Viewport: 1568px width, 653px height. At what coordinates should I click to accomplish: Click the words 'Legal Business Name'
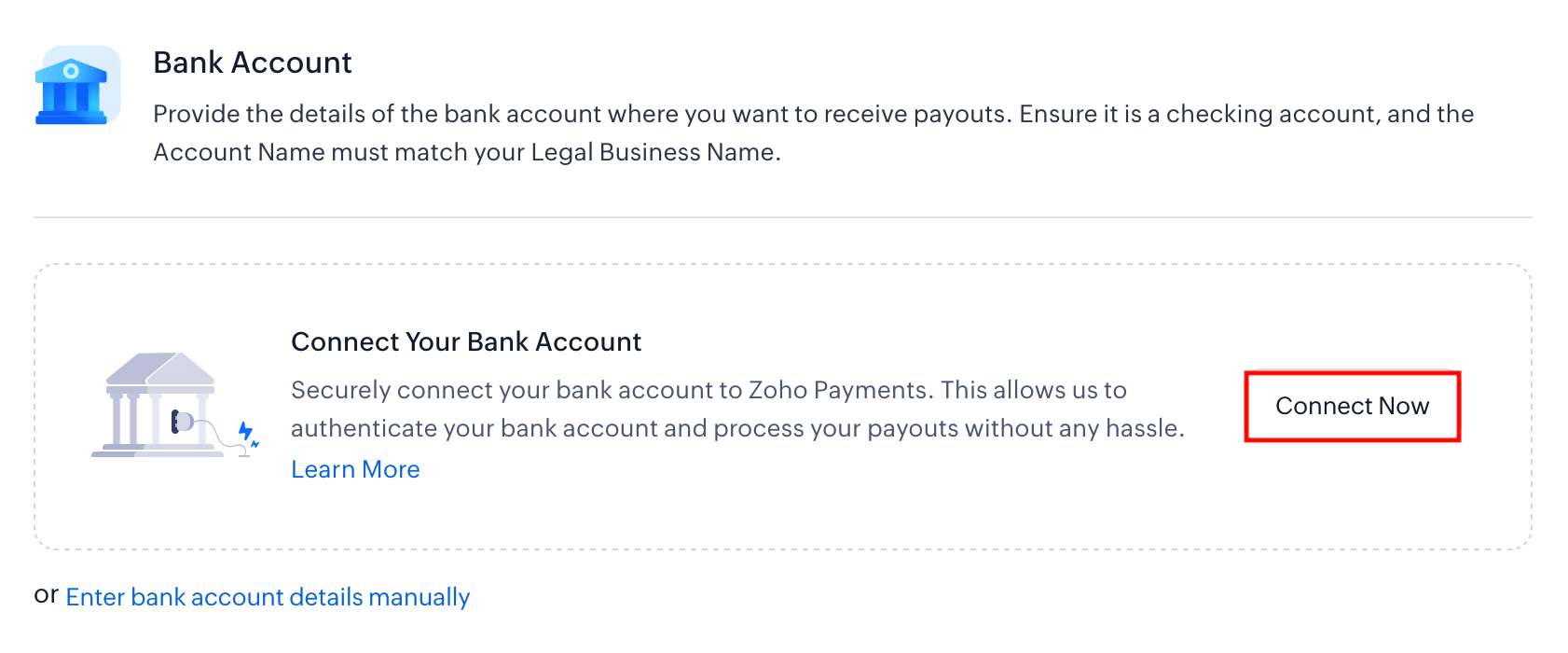[x=653, y=152]
